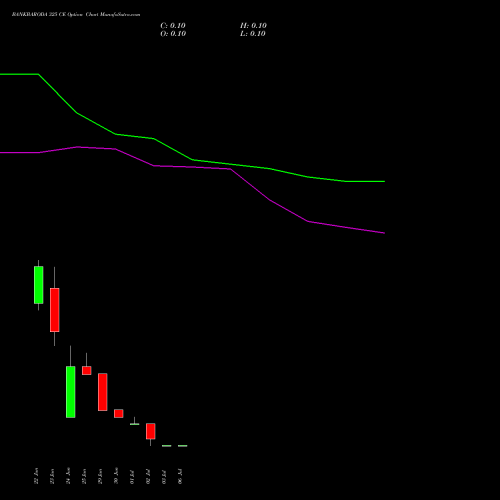
Task: Click the '25 Jun' date axis label
Action: (x=84, y=476)
